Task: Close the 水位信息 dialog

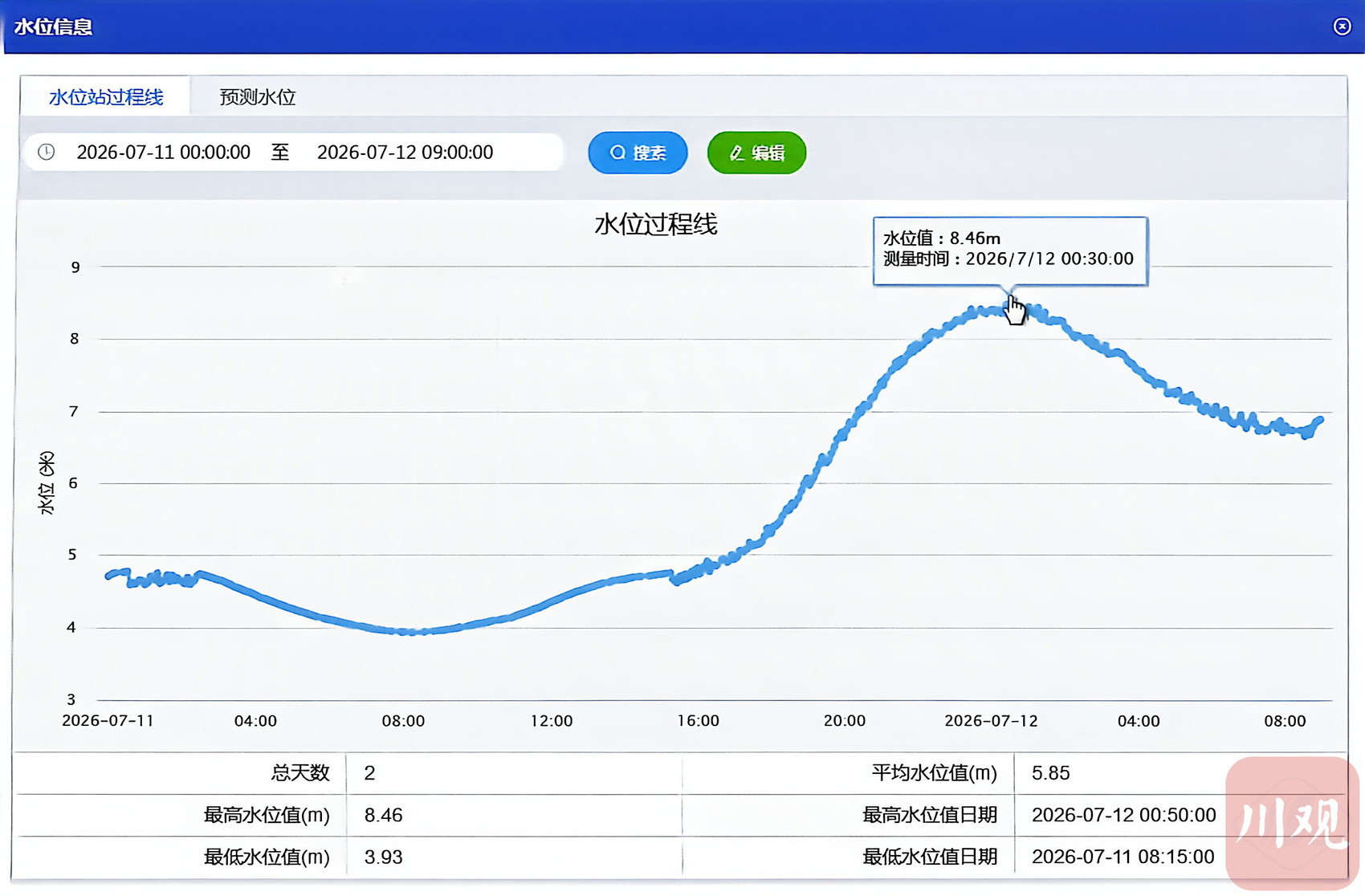Action: 1342,26
